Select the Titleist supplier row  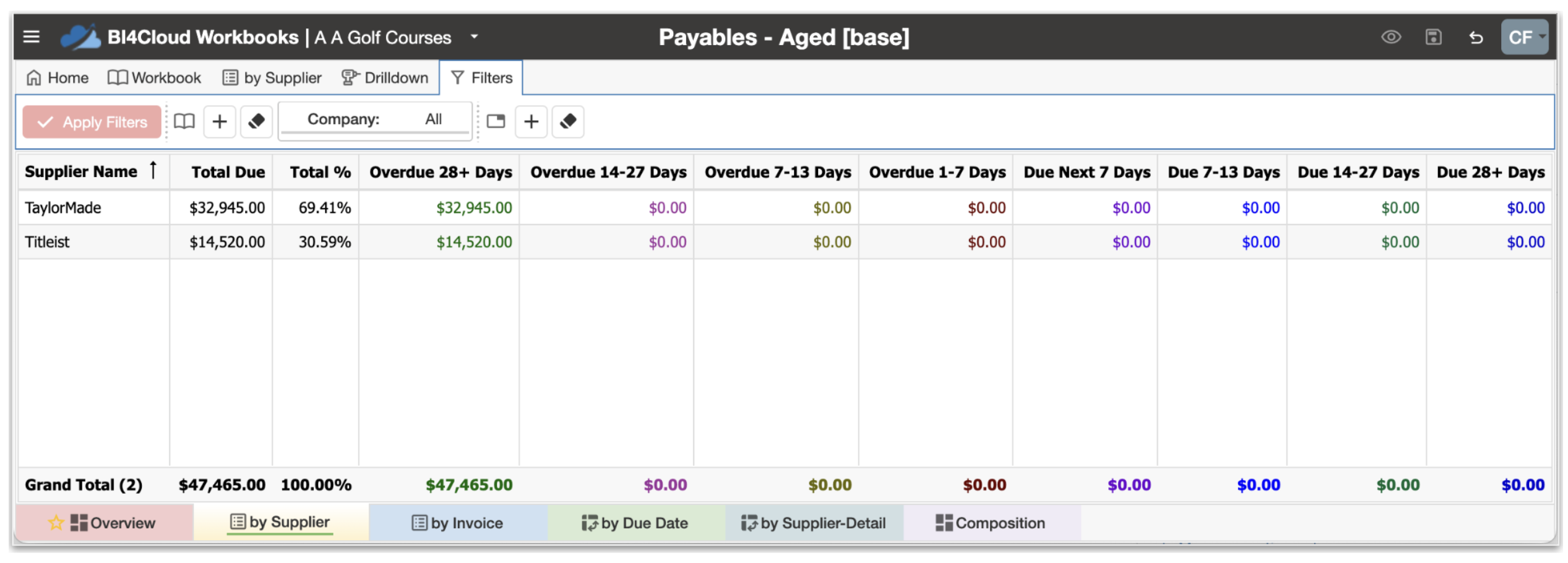tap(785, 242)
